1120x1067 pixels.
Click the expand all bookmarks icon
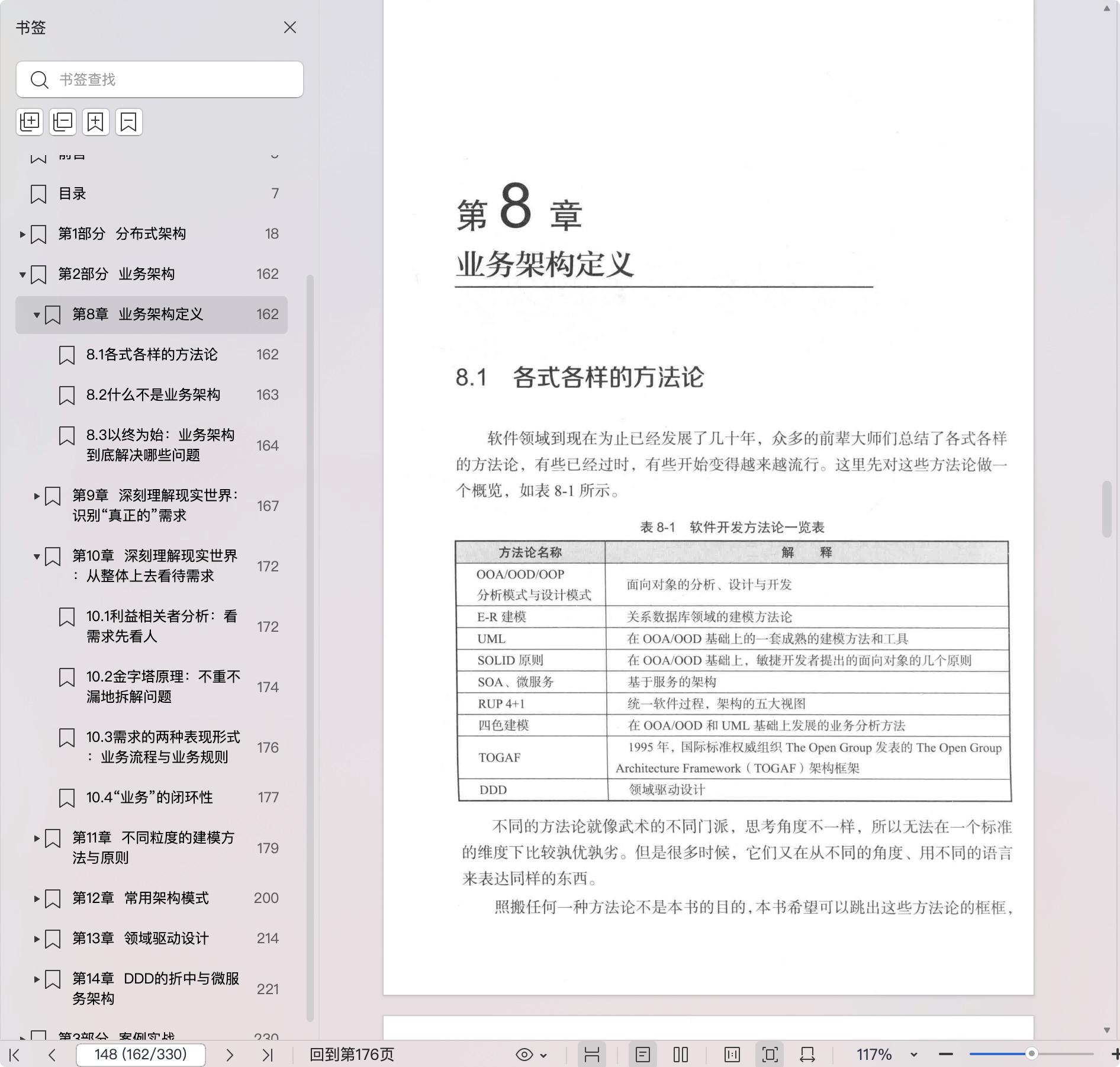pyautogui.click(x=30, y=122)
